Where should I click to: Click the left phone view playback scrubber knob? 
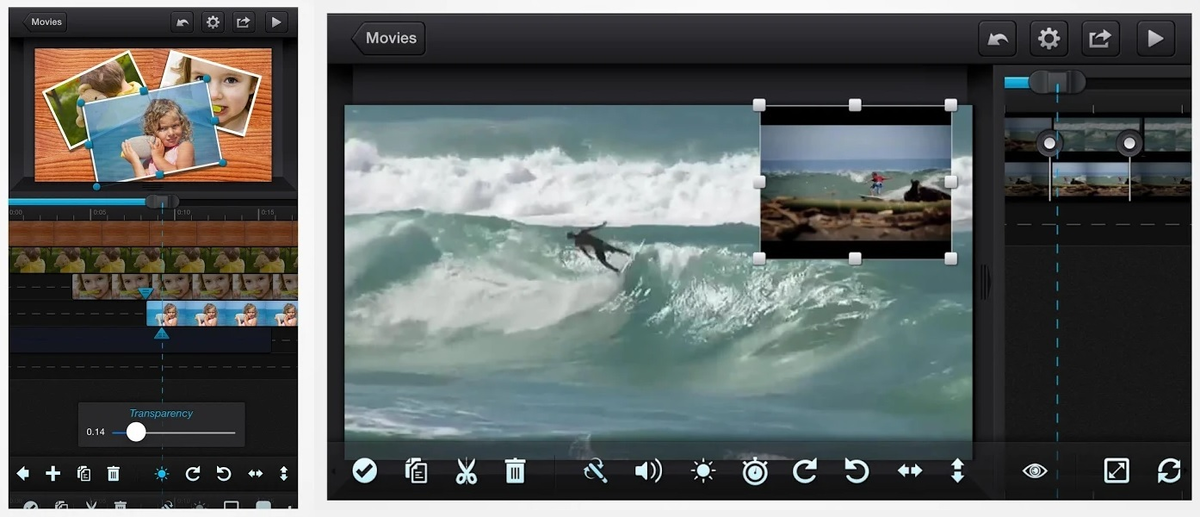161,201
